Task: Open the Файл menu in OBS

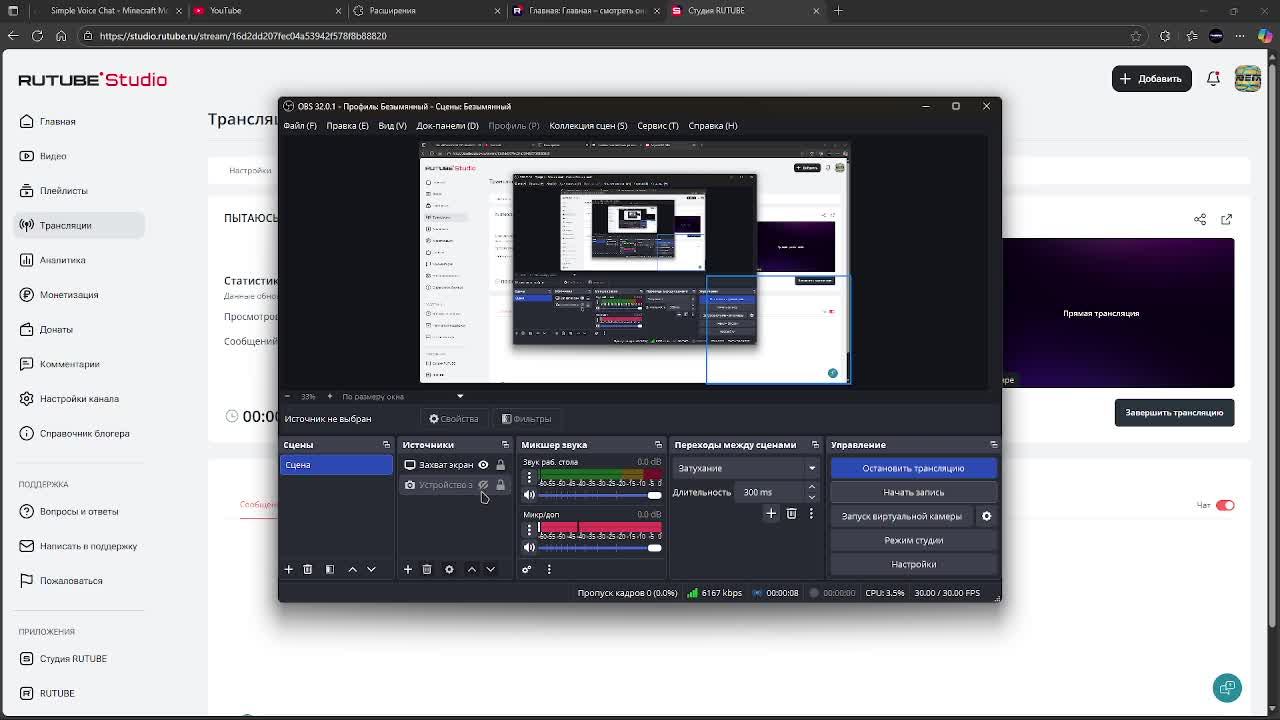Action: pos(300,126)
